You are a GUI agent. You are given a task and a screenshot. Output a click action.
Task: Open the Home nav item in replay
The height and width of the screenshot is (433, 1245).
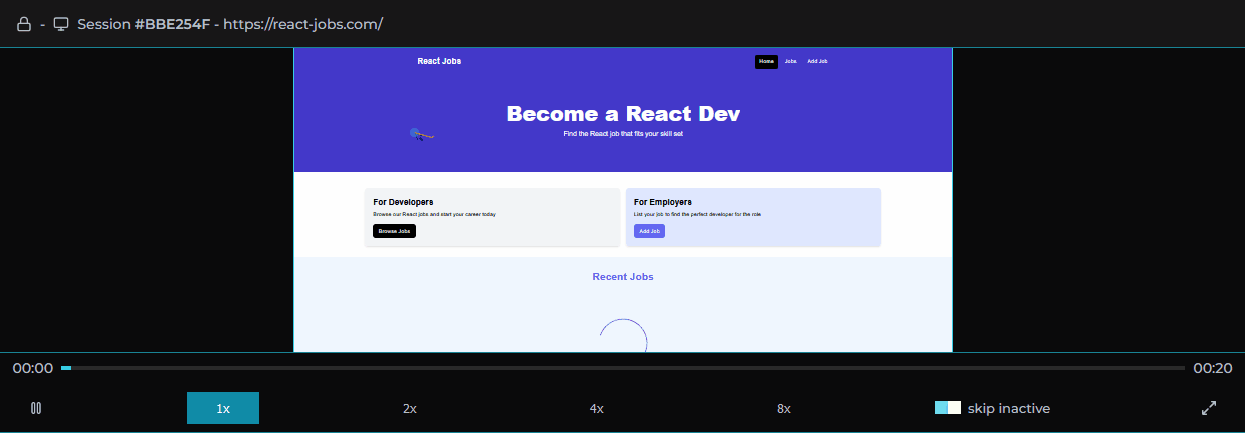click(x=766, y=62)
